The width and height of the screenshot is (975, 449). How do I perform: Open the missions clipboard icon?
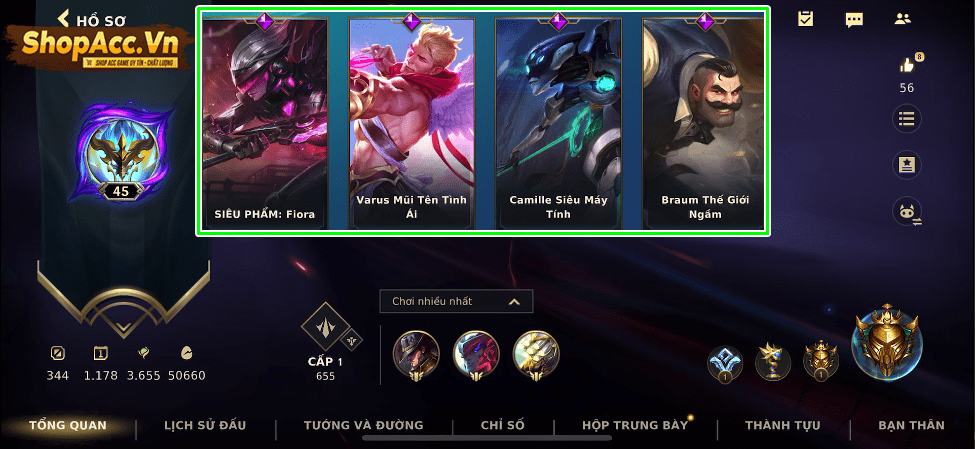(x=805, y=19)
